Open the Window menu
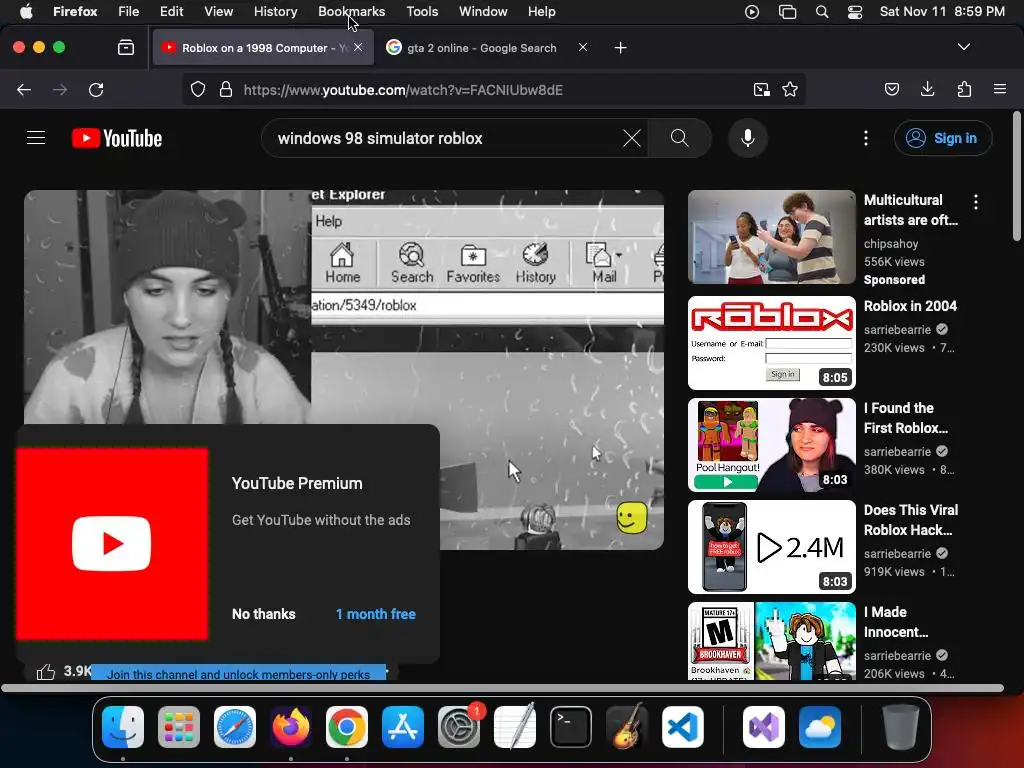 (483, 11)
